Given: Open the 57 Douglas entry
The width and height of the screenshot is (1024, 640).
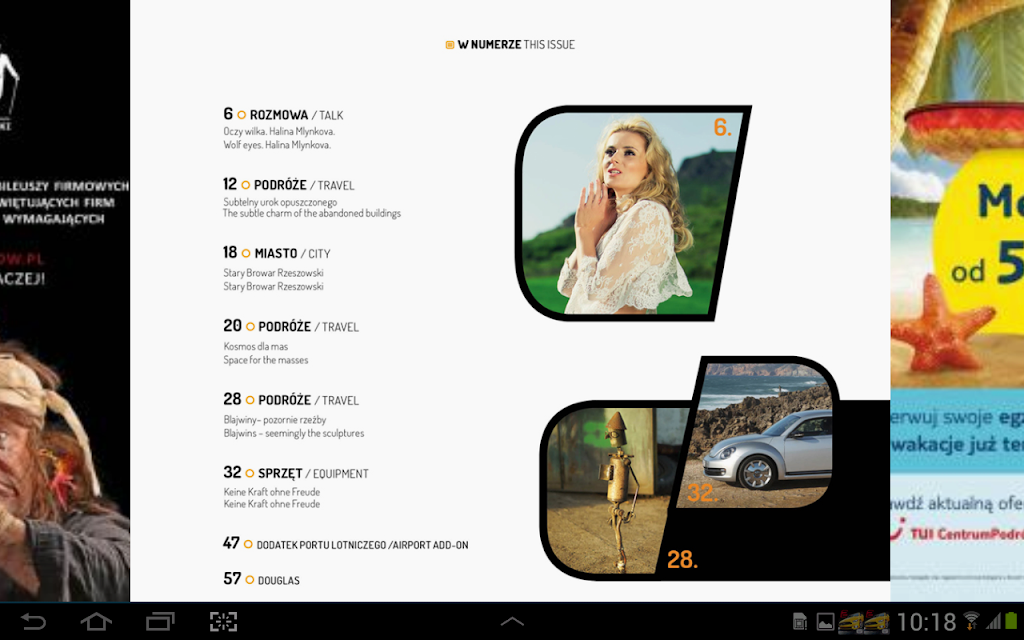Looking at the screenshot, I should tap(261, 579).
